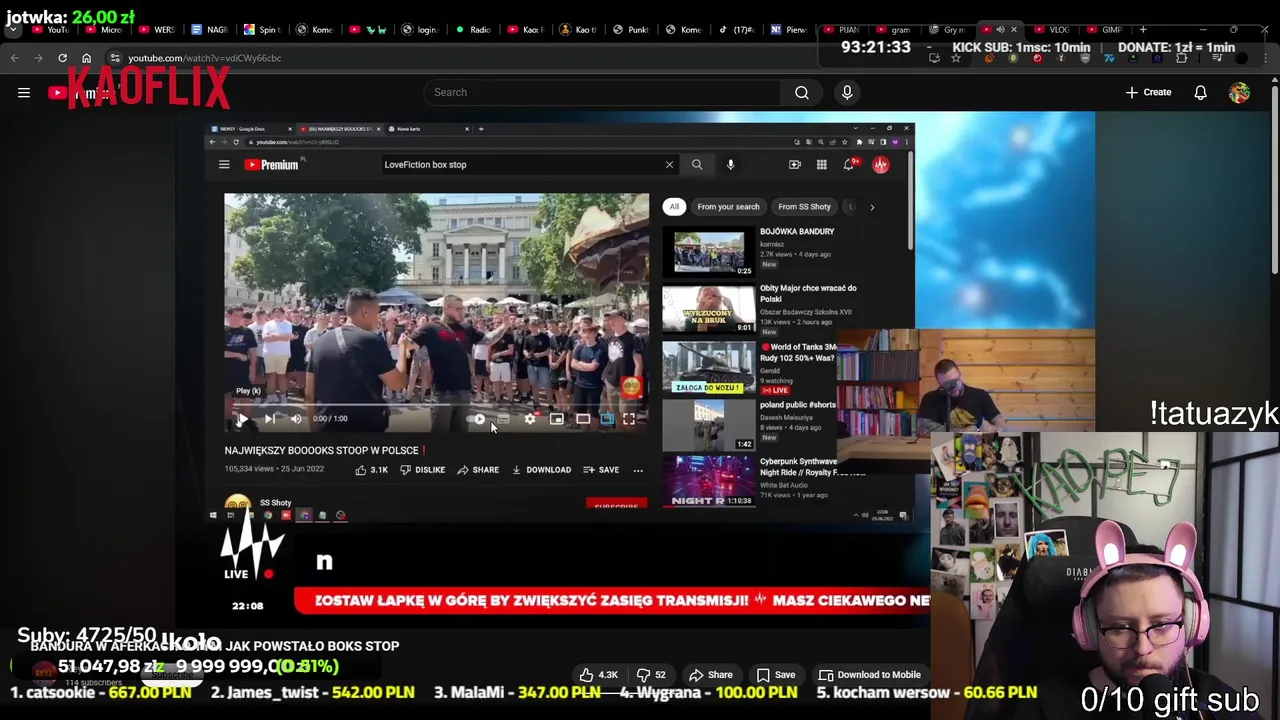Seek on the inner video progress bar
Image resolution: width=1280 pixels, height=720 pixels.
(436, 405)
